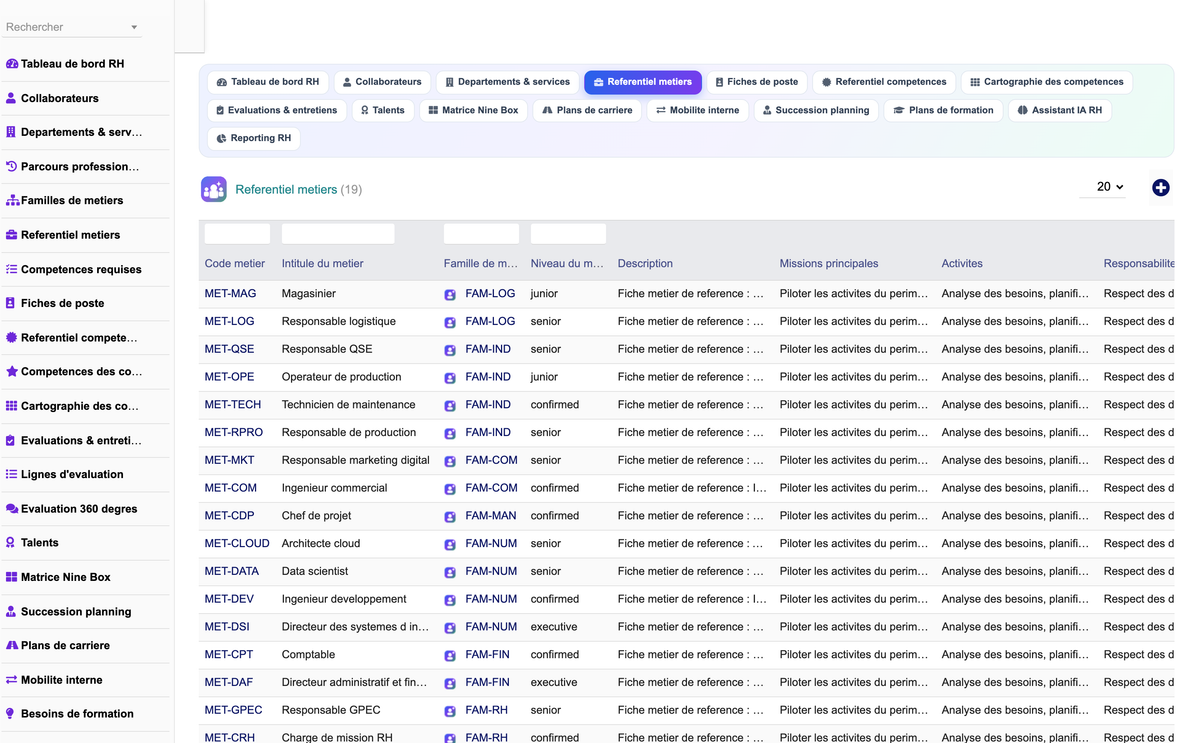
Task: Open the Departements & services tab
Action: [x=507, y=82]
